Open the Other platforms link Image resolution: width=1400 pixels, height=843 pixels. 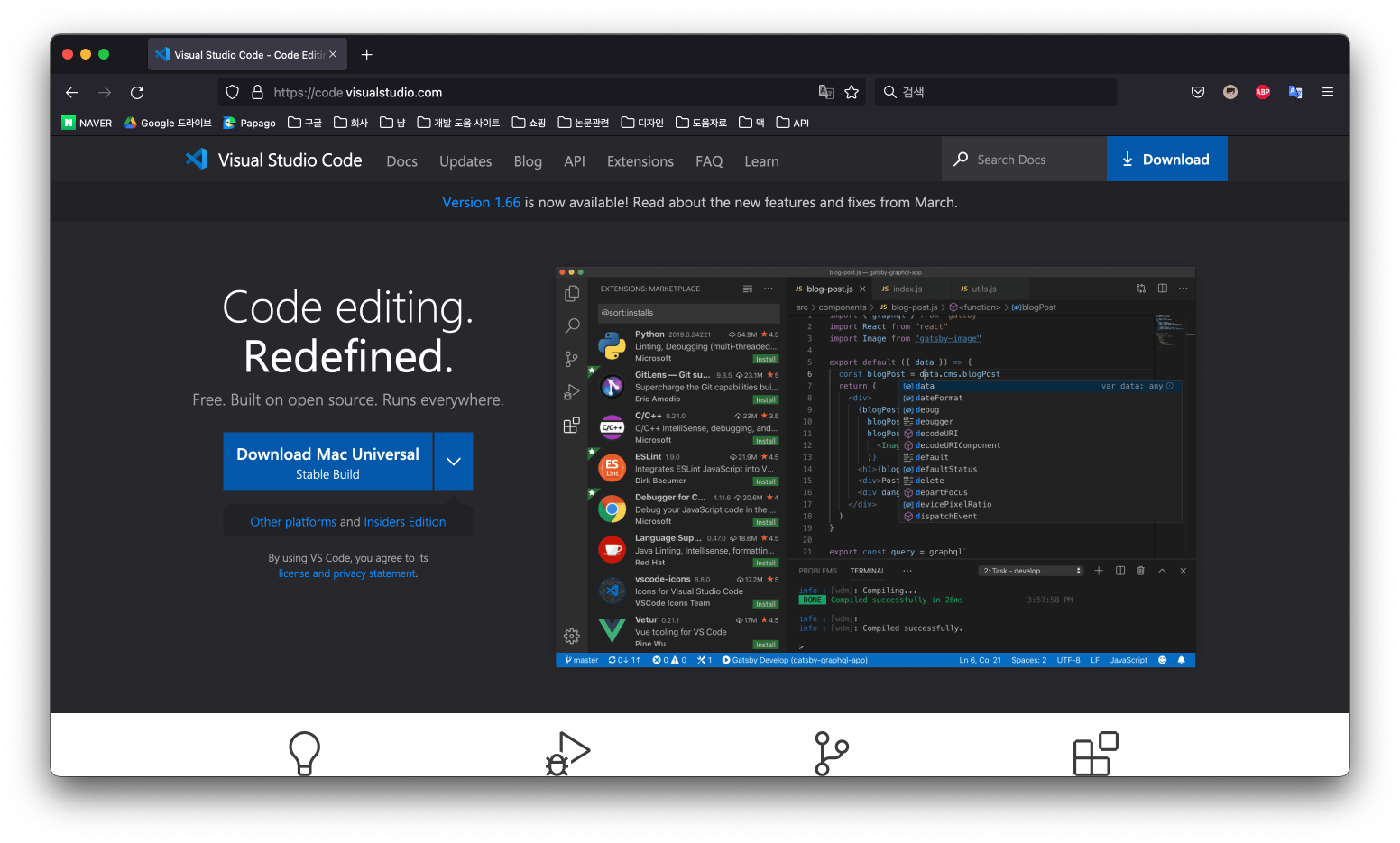293,521
